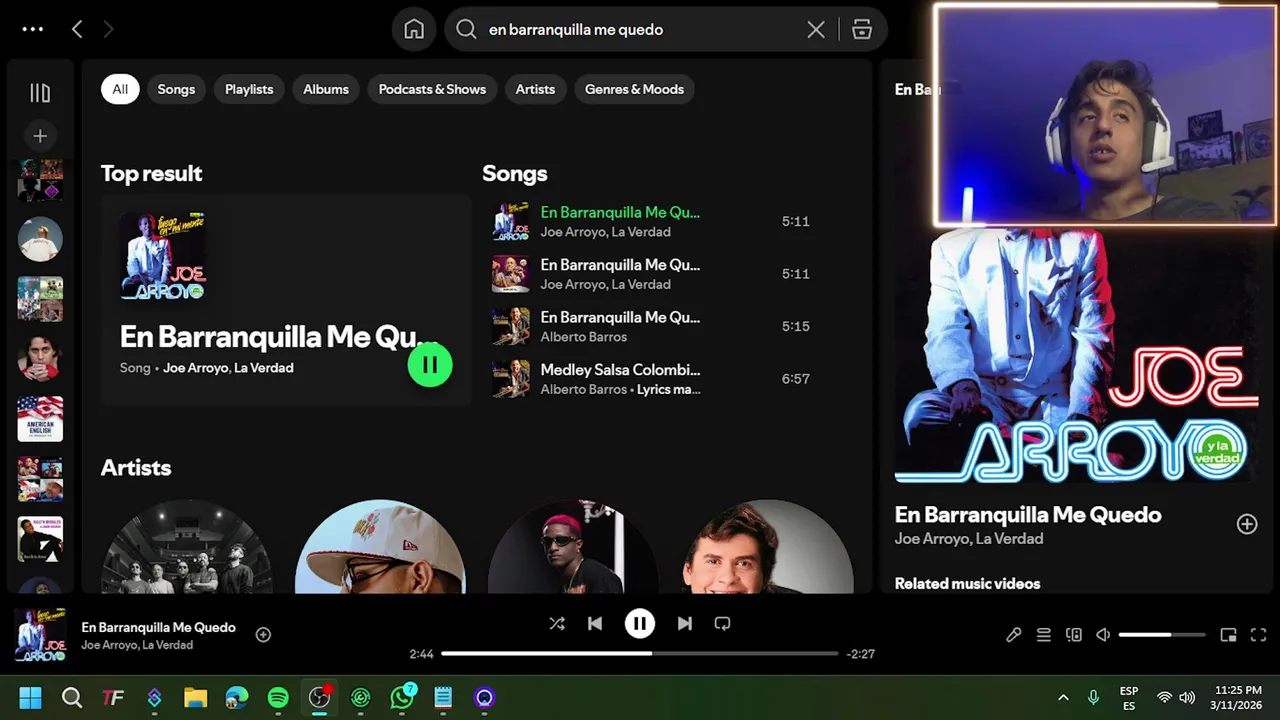
Task: Open song title in Now Playing panel
Action: (x=1028, y=515)
